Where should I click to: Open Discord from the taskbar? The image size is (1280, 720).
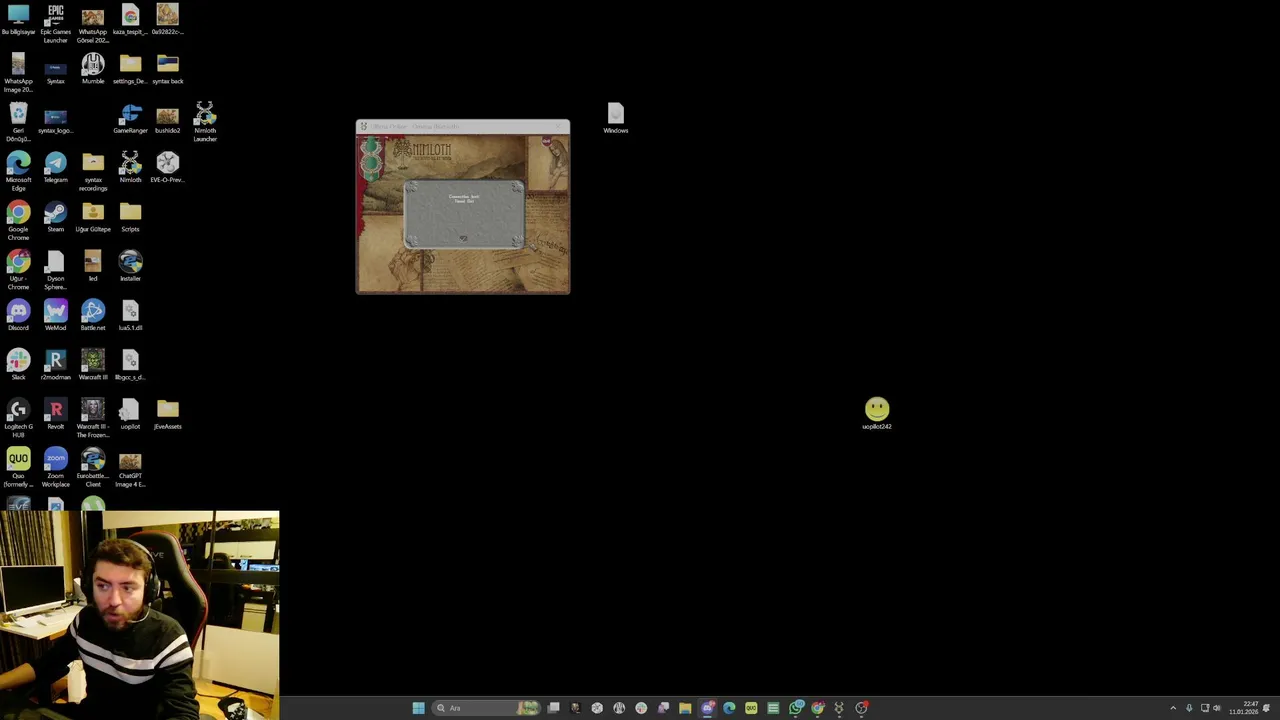pos(707,708)
